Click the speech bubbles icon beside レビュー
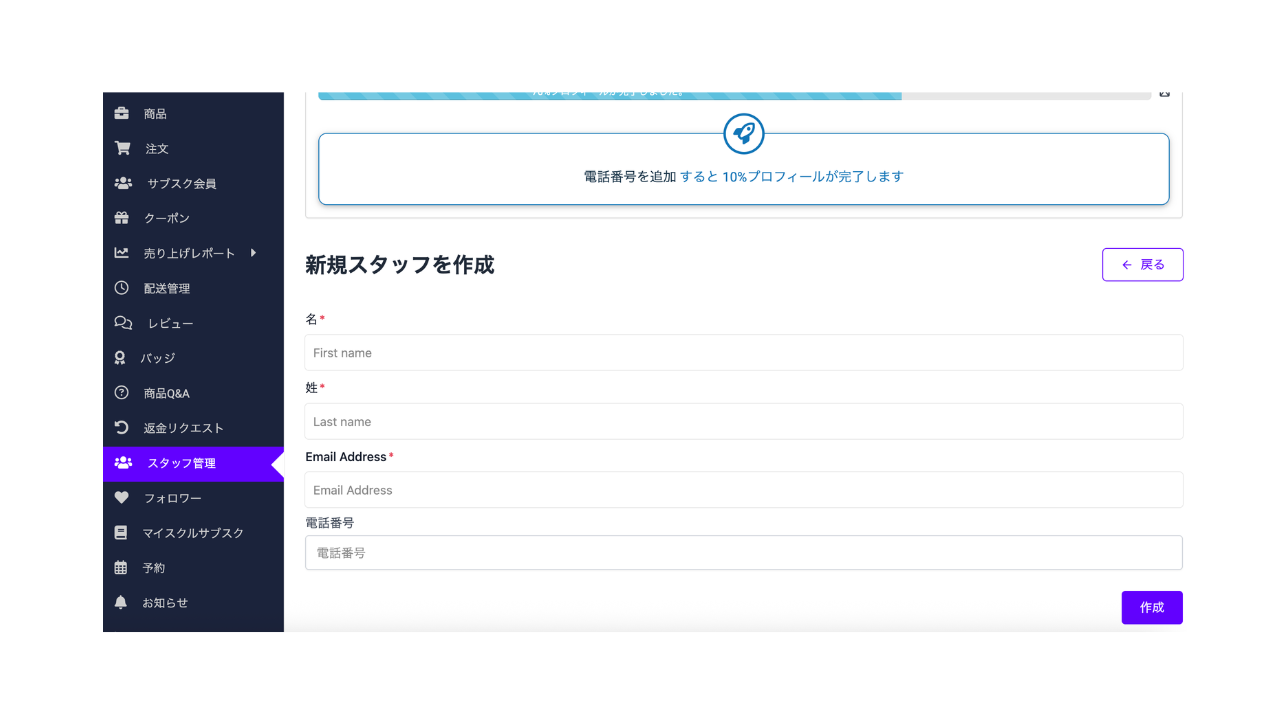 click(x=123, y=323)
